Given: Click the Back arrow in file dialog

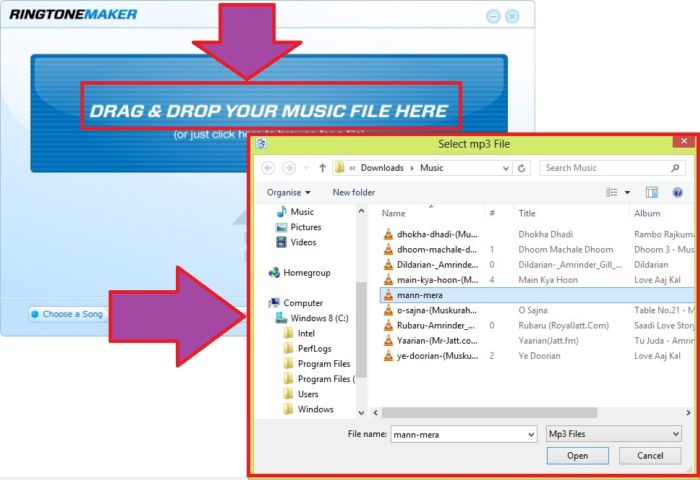Looking at the screenshot, I should coord(268,168).
